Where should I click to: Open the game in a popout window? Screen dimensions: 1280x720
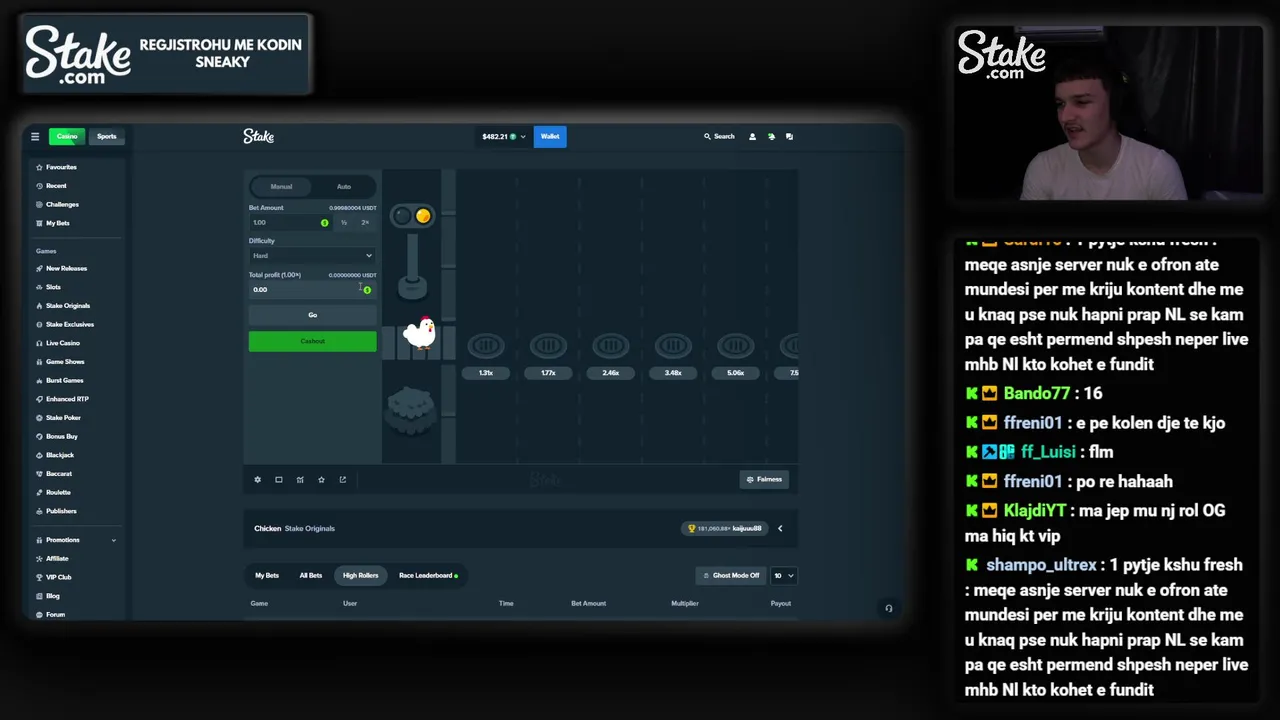(342, 479)
